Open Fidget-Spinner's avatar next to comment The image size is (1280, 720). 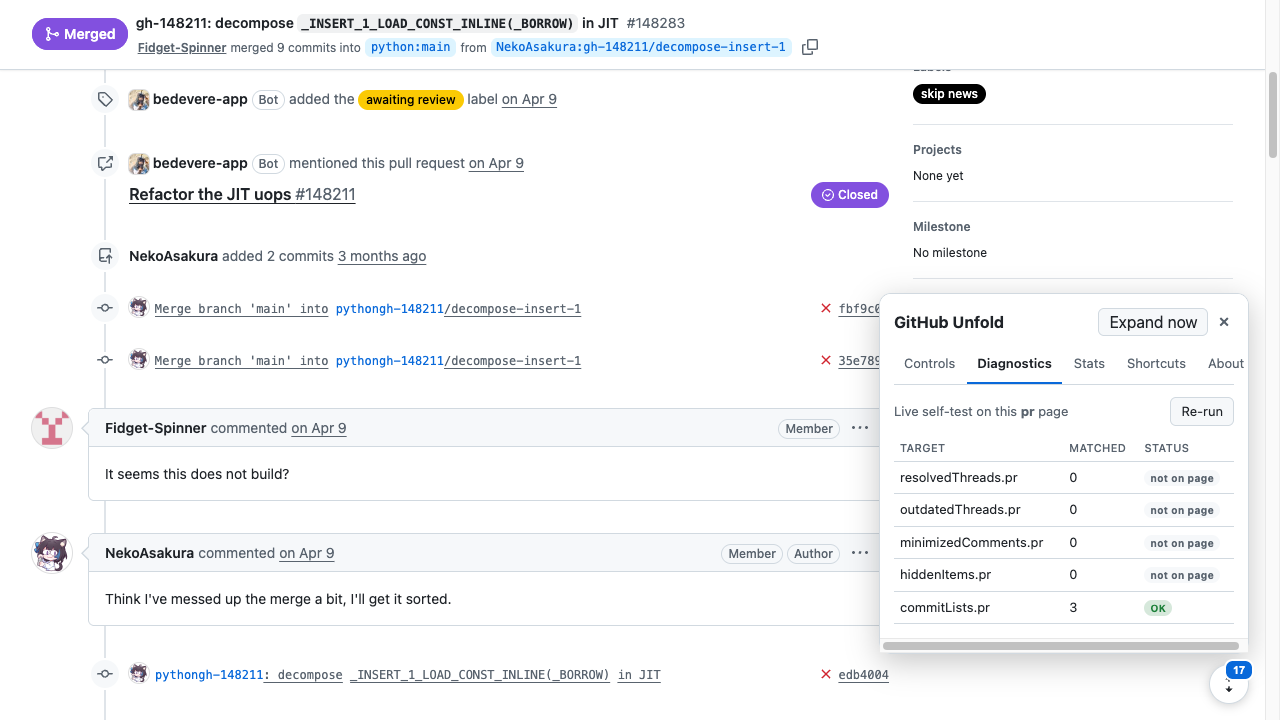(x=52, y=428)
